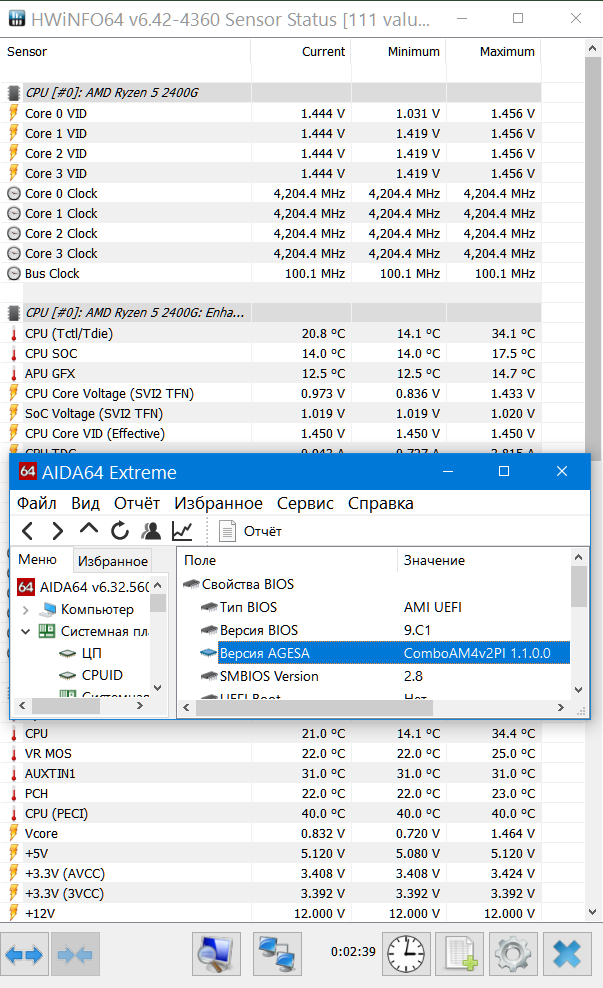Refresh the AIDA64 page
This screenshot has width=603, height=988.
coord(120,531)
